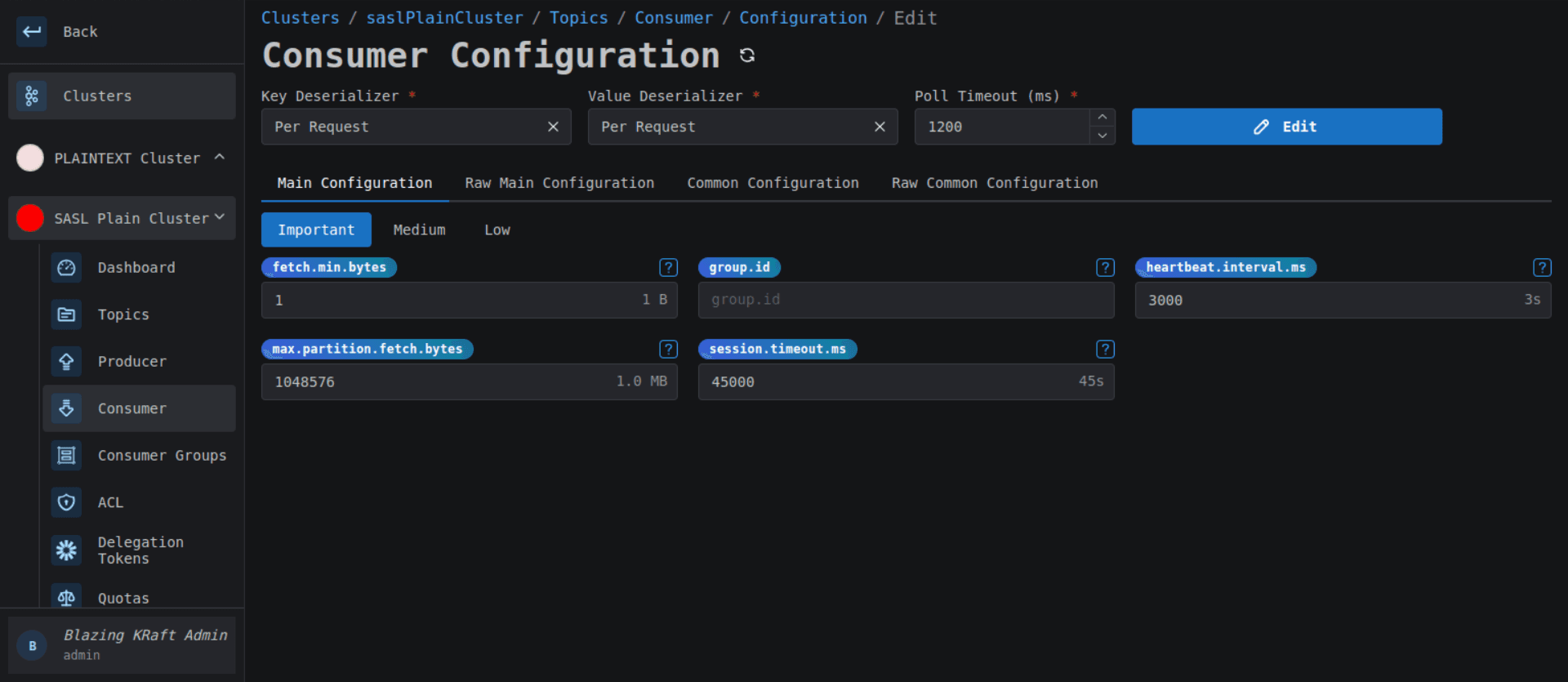Click the PLAINTEXT Cluster color circle
The image size is (1568, 682).
click(x=30, y=158)
